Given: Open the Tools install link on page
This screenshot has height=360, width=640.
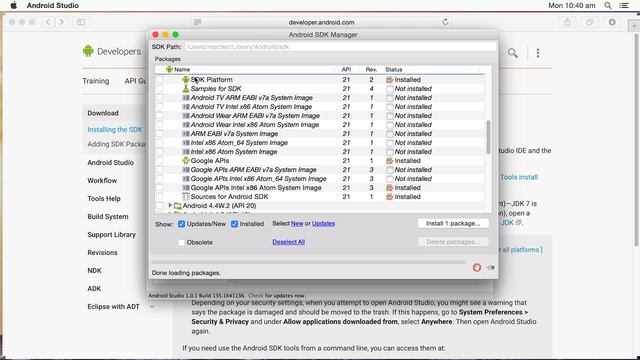Looking at the screenshot, I should [x=519, y=177].
